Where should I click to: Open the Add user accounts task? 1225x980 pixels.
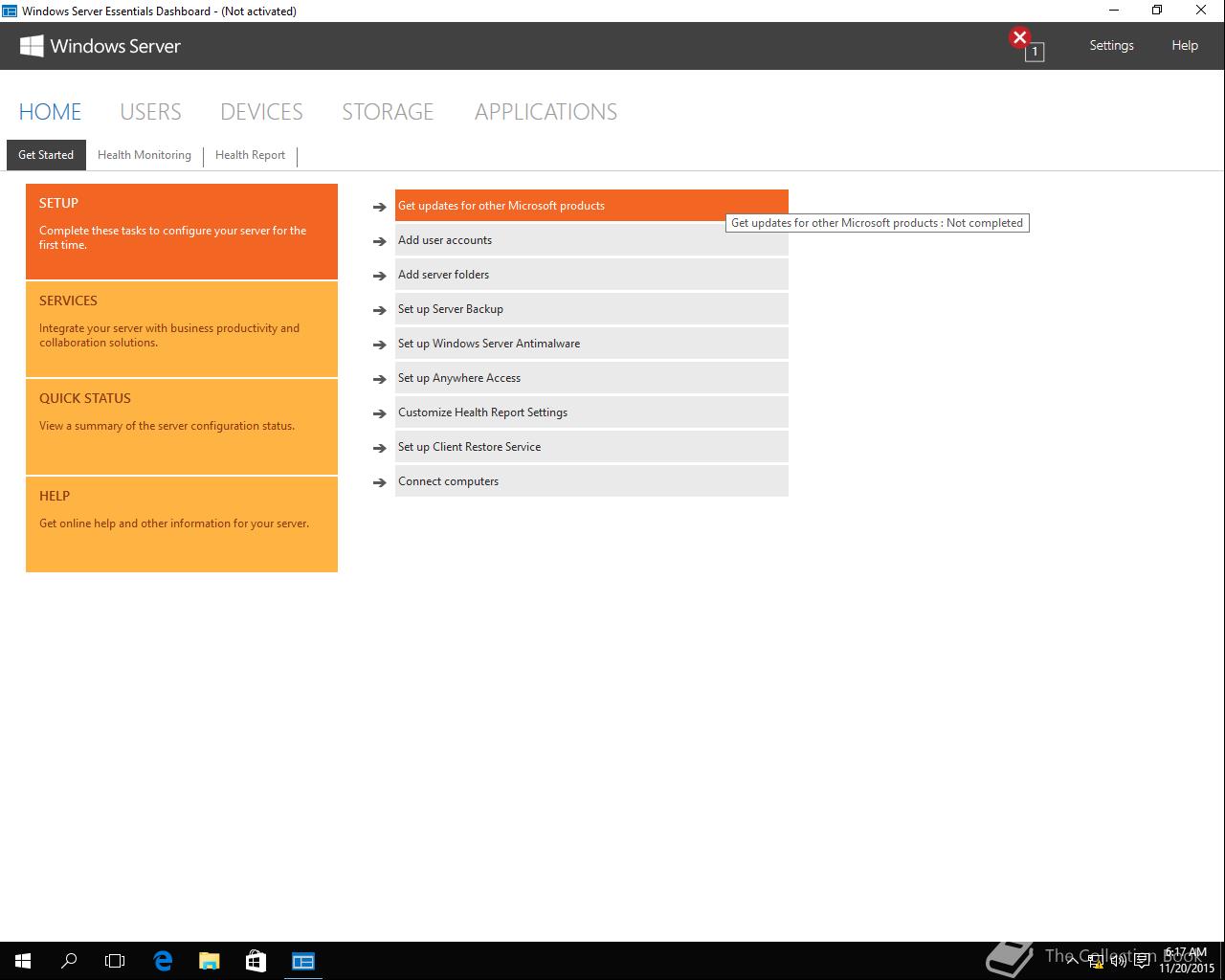tap(591, 240)
